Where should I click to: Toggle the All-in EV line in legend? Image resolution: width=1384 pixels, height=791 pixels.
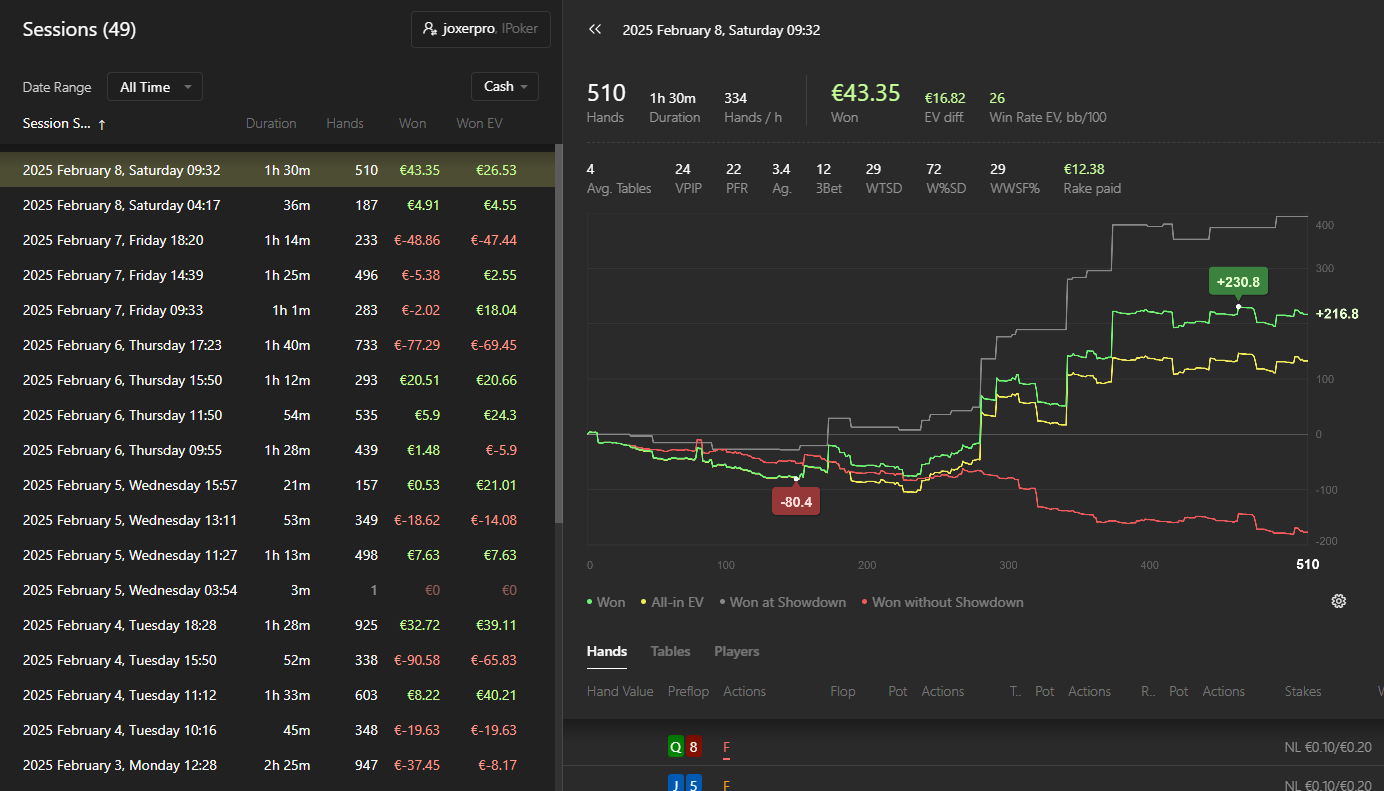click(x=672, y=602)
